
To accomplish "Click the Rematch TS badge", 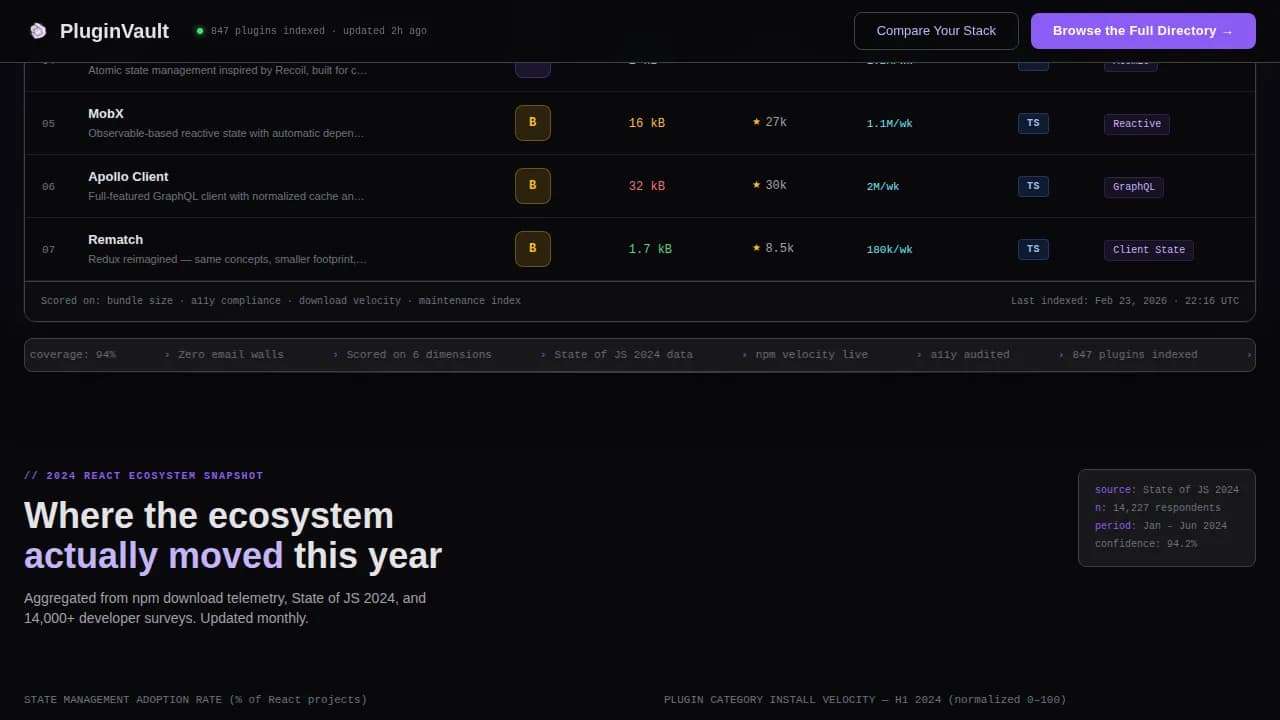I will coord(1033,249).
